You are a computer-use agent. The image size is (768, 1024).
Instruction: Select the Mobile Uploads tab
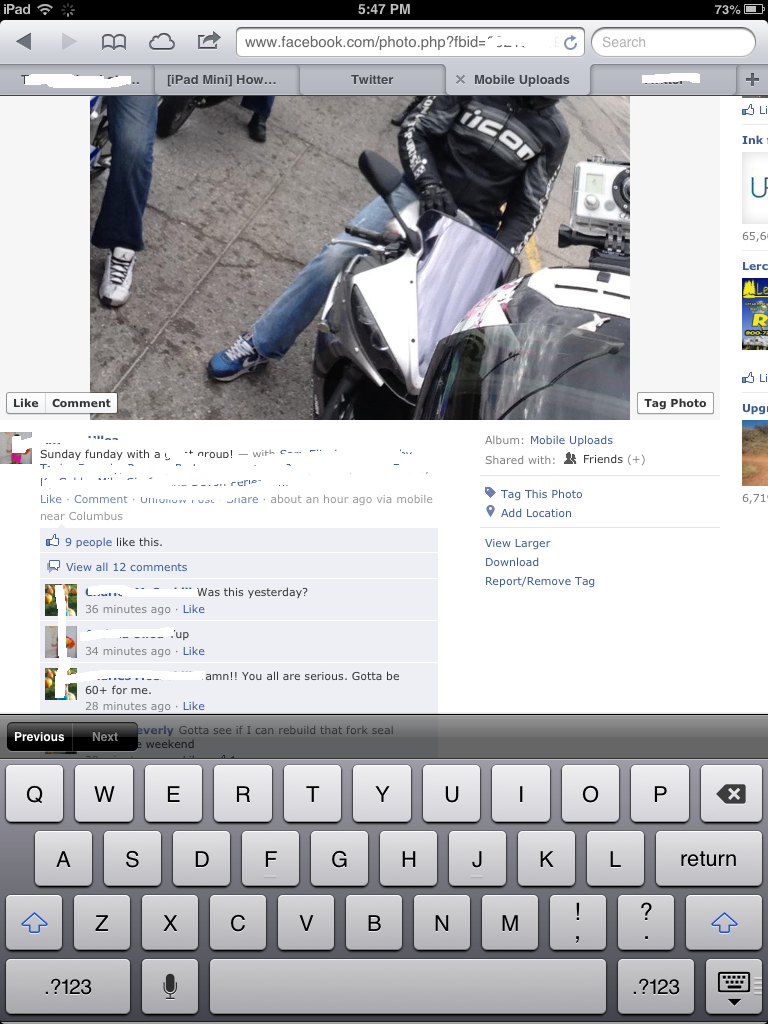(x=518, y=79)
